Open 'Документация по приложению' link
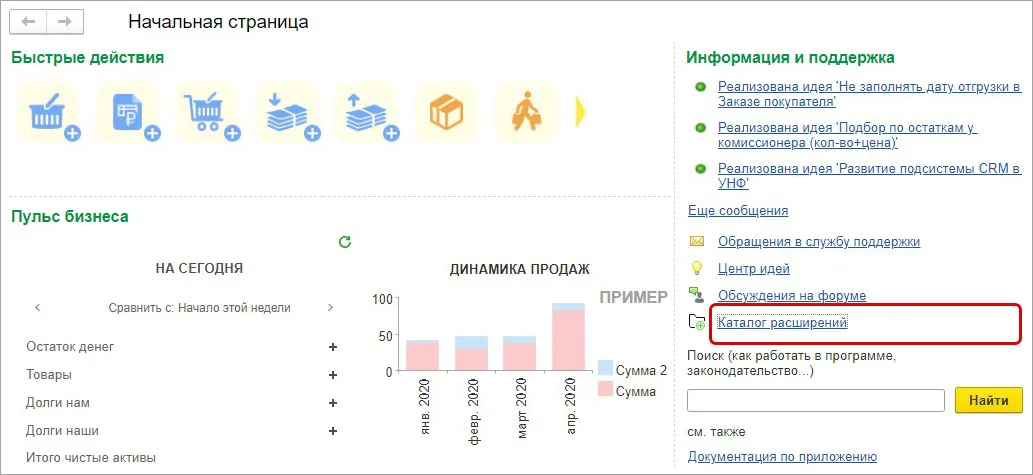This screenshot has height=475, width=1033. pyautogui.click(x=782, y=457)
